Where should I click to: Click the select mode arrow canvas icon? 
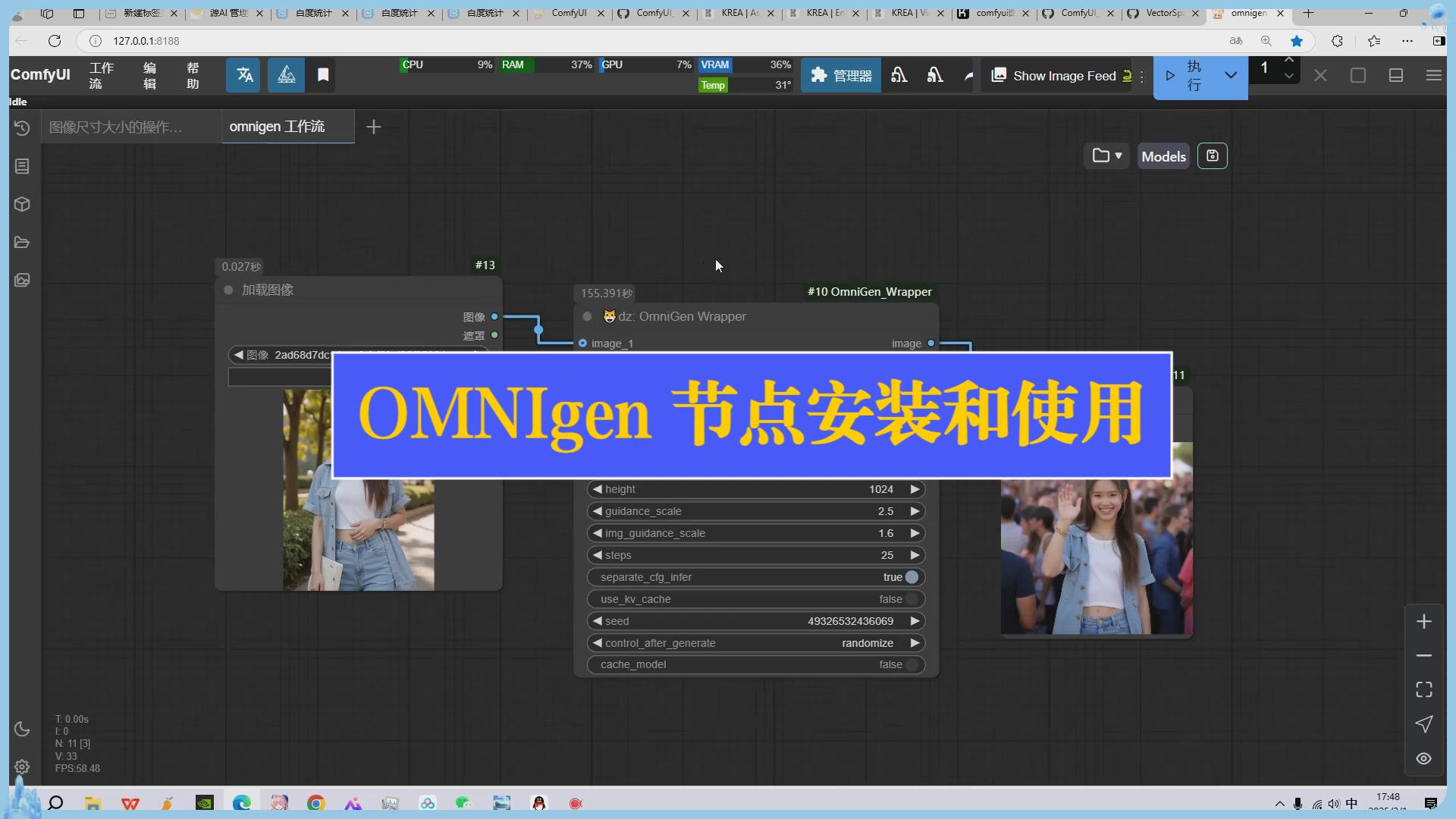point(1423,724)
